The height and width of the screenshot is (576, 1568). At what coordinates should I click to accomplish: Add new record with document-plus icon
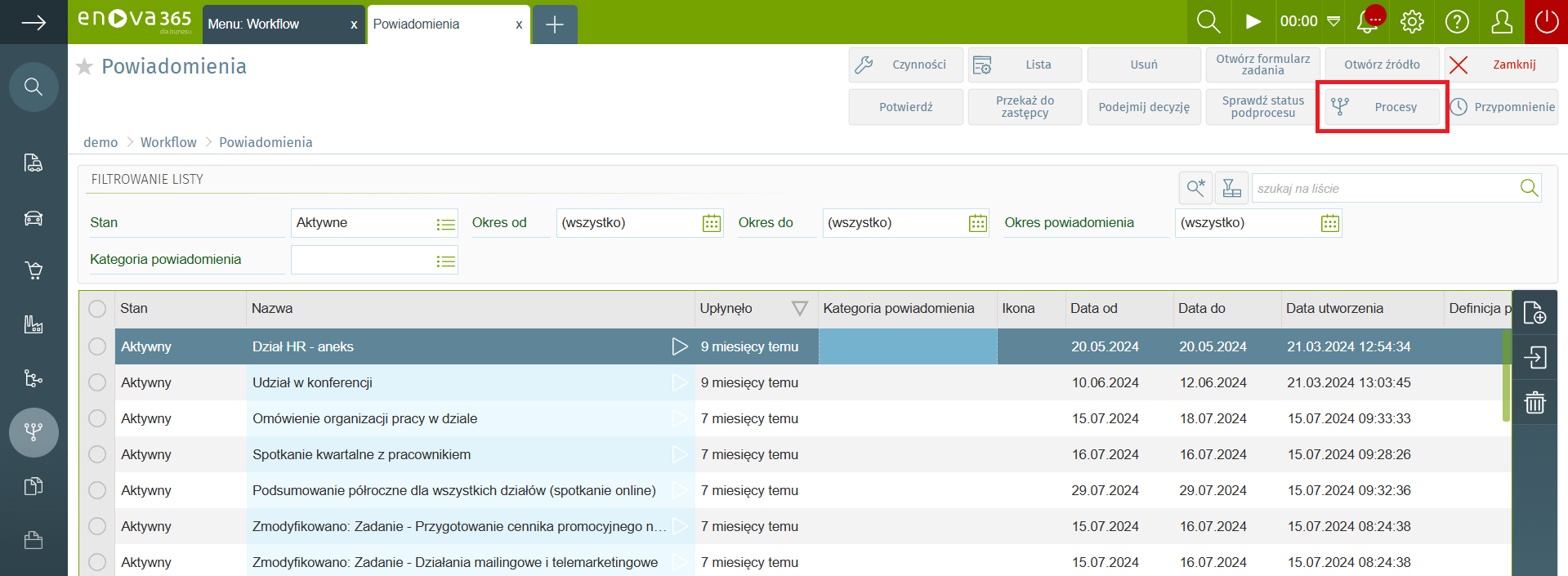click(1534, 314)
